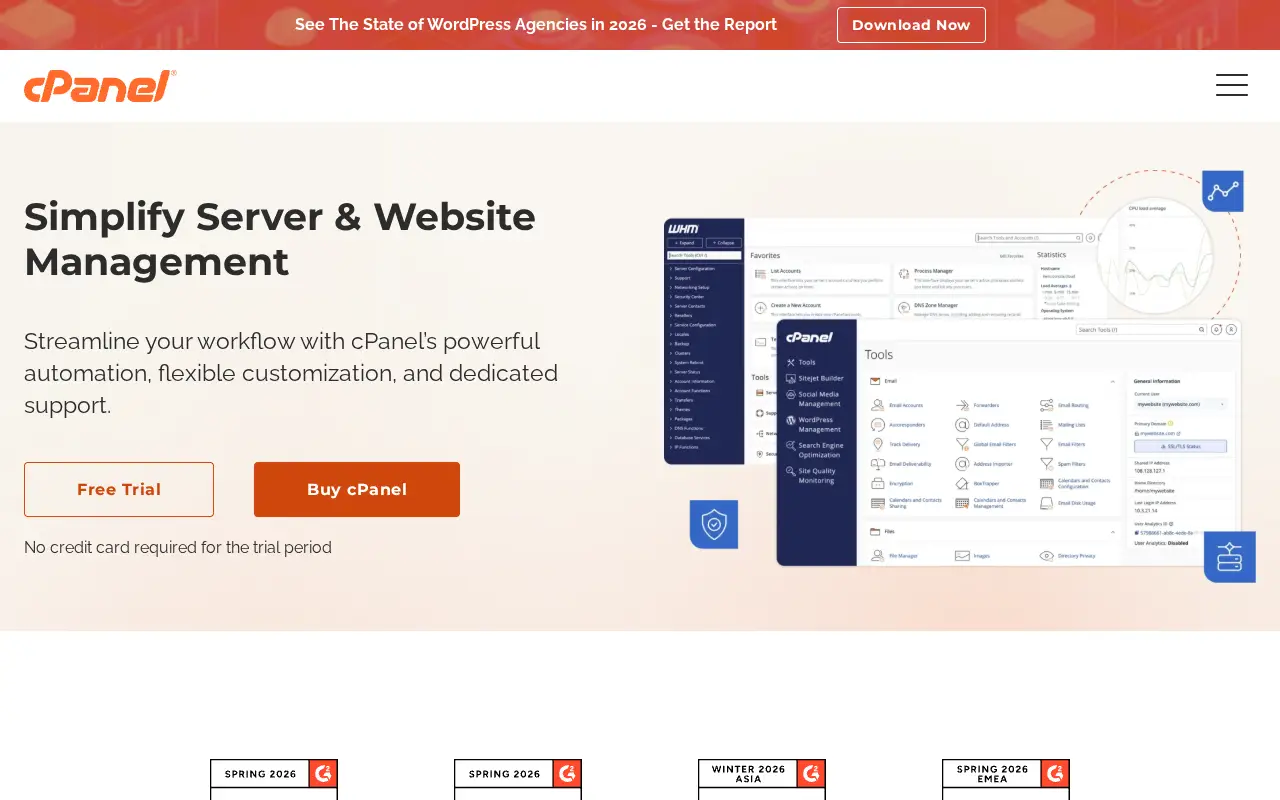This screenshot has height=800, width=1280.
Task: Click the 'Simplify Server & Website Management' heading
Action: tap(280, 239)
